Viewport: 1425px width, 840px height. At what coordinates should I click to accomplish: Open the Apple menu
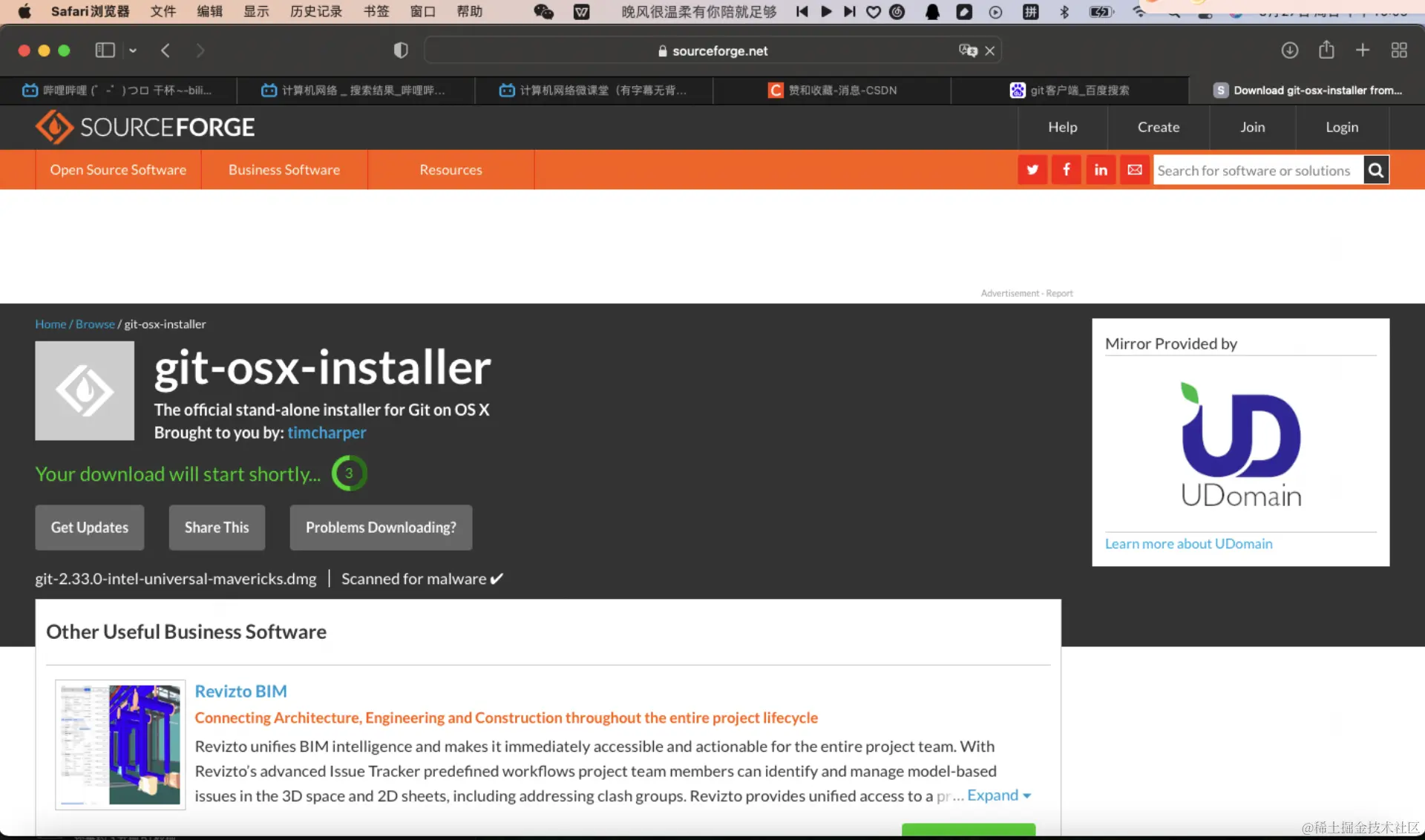pyautogui.click(x=24, y=11)
